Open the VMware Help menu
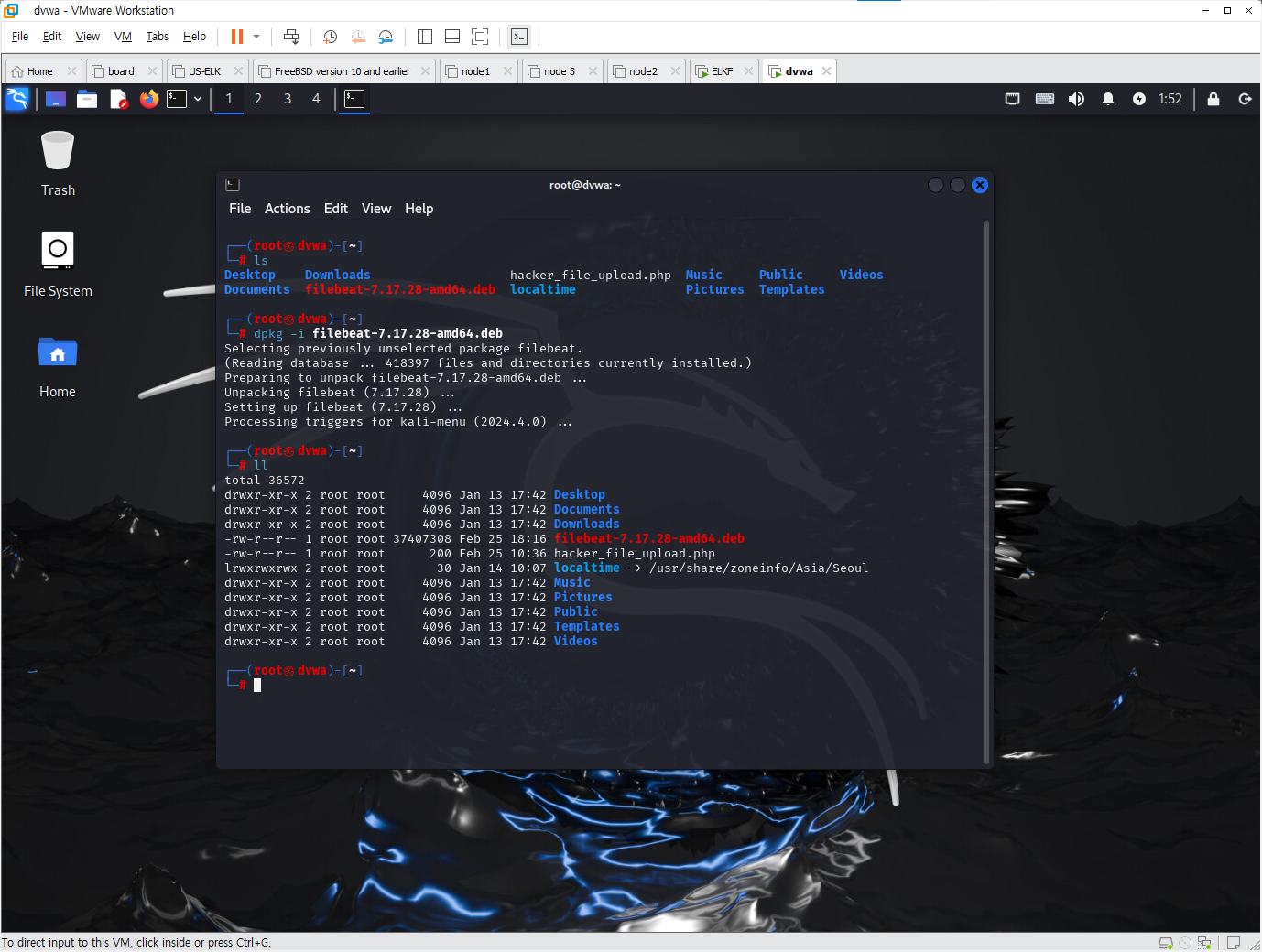The image size is (1262, 952). 194,37
